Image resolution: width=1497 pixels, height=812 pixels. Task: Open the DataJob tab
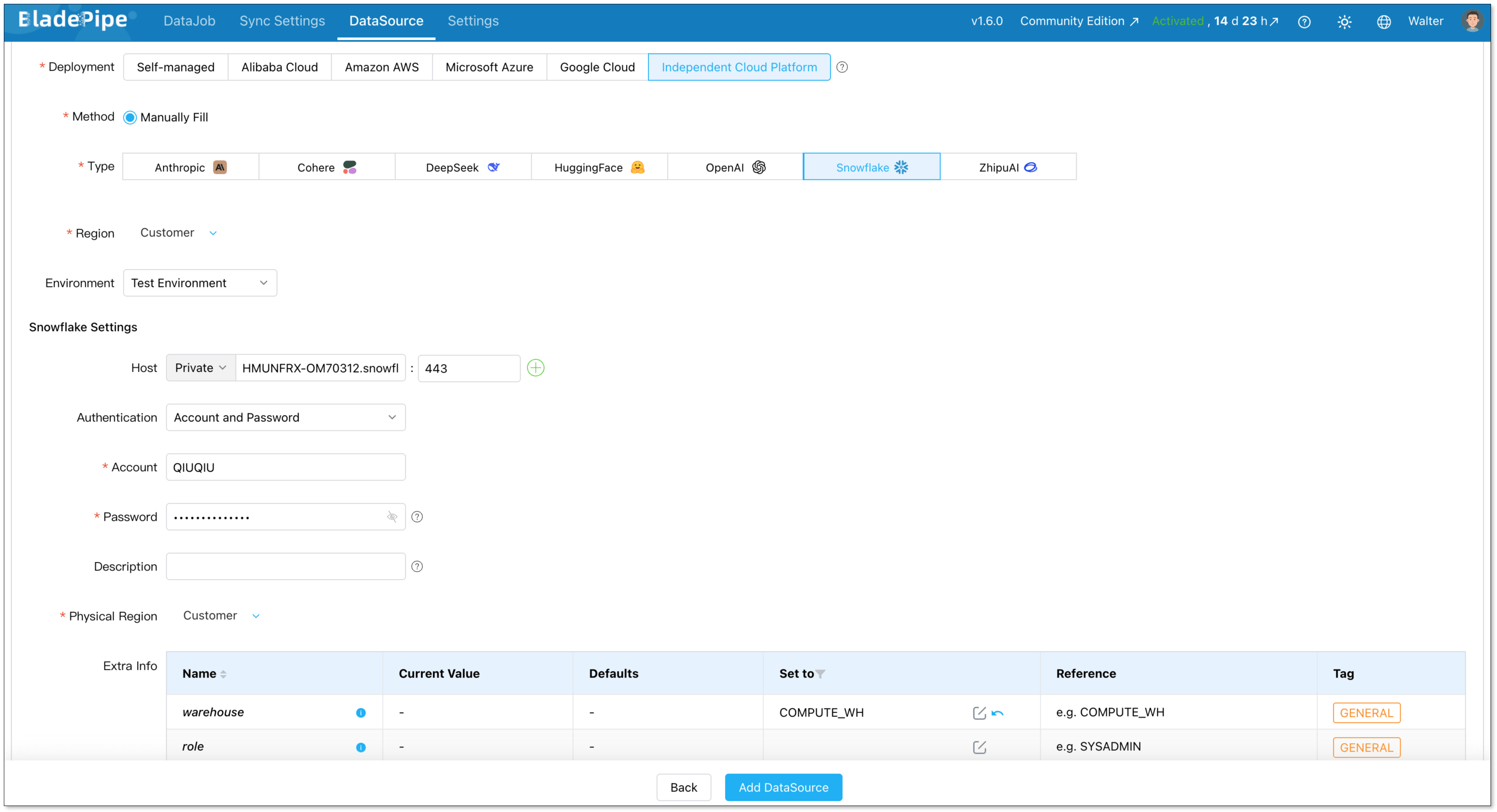[x=189, y=21]
